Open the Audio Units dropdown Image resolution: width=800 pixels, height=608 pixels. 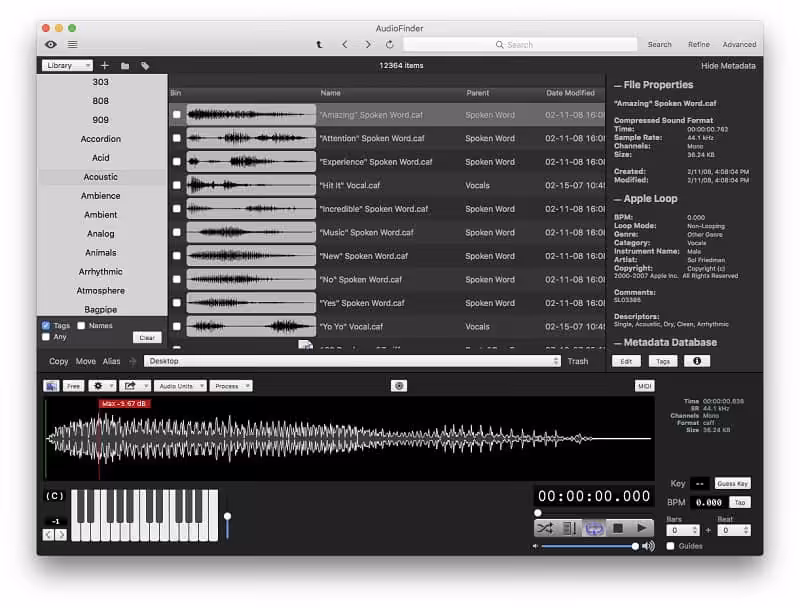(x=180, y=386)
